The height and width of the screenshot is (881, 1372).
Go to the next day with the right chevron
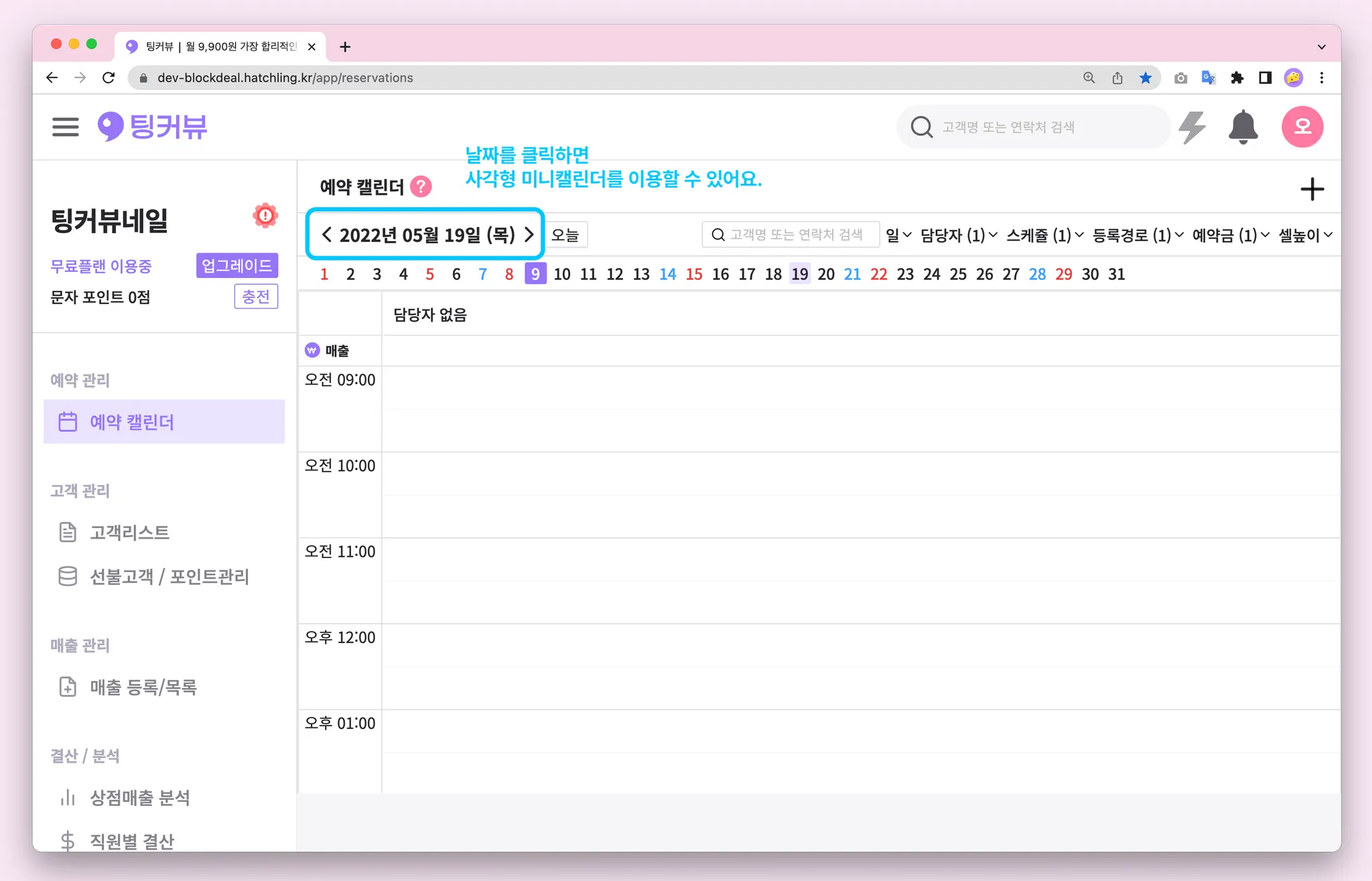529,234
